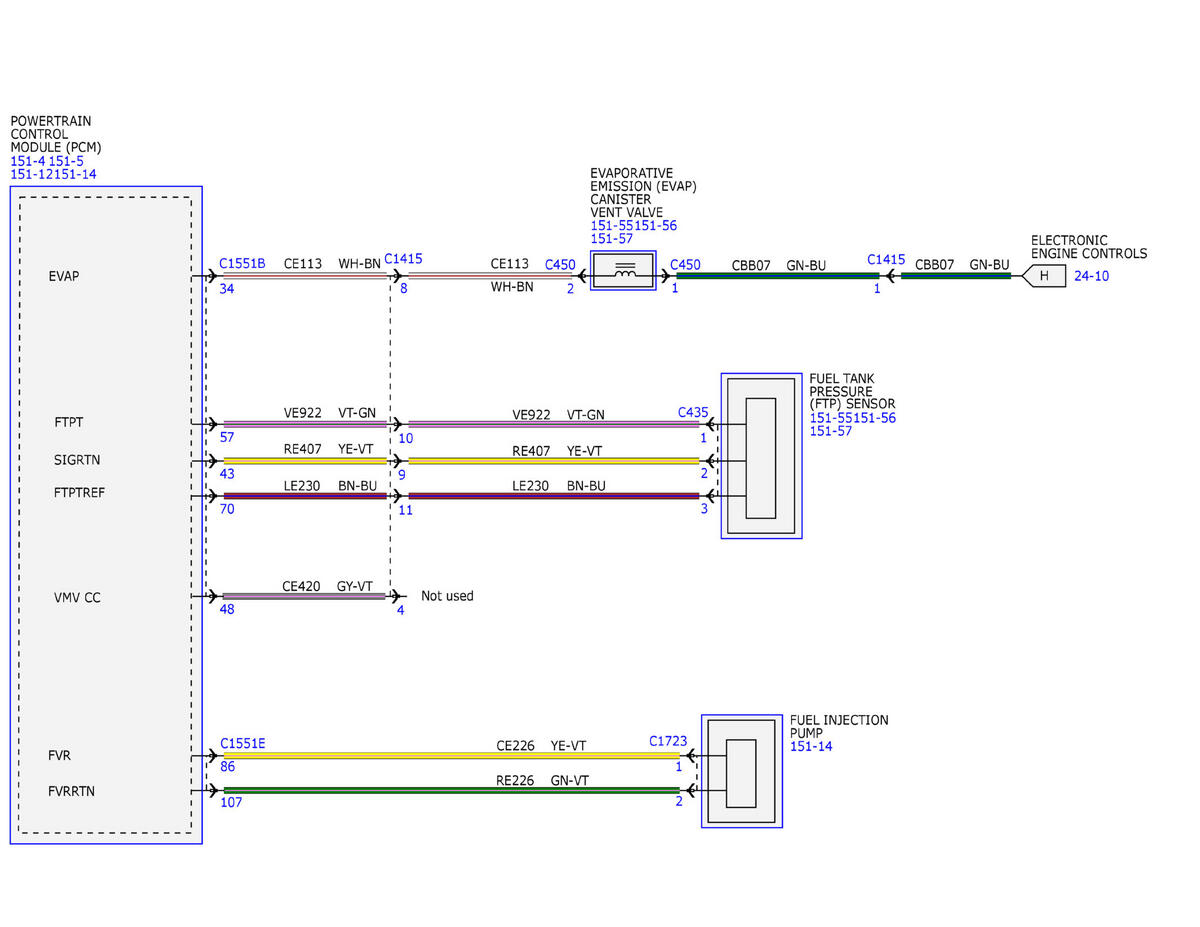Open page link 151-4 under PCM title
1200x927 pixels.
(26, 160)
